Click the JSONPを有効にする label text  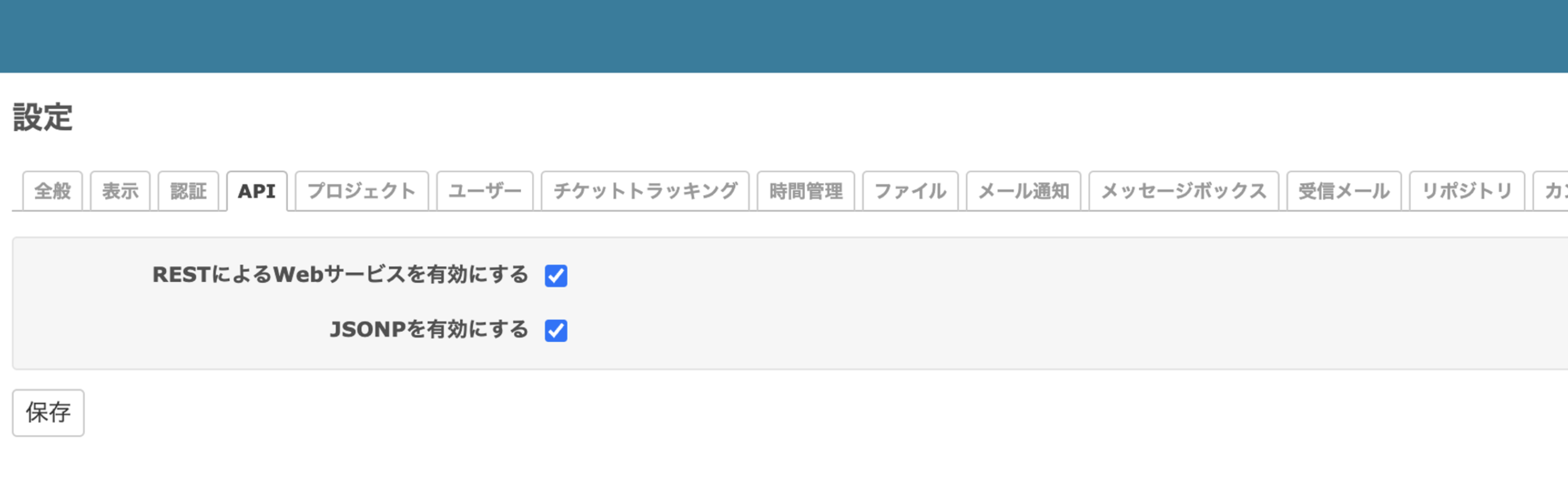pos(429,330)
